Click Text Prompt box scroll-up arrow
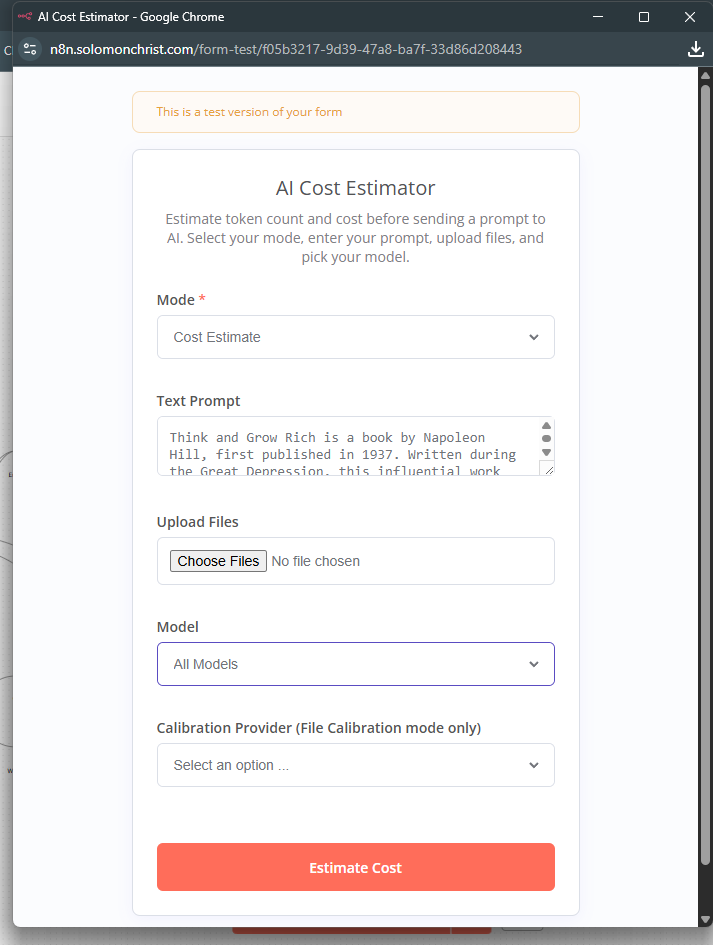The width and height of the screenshot is (713, 945). pos(546,425)
